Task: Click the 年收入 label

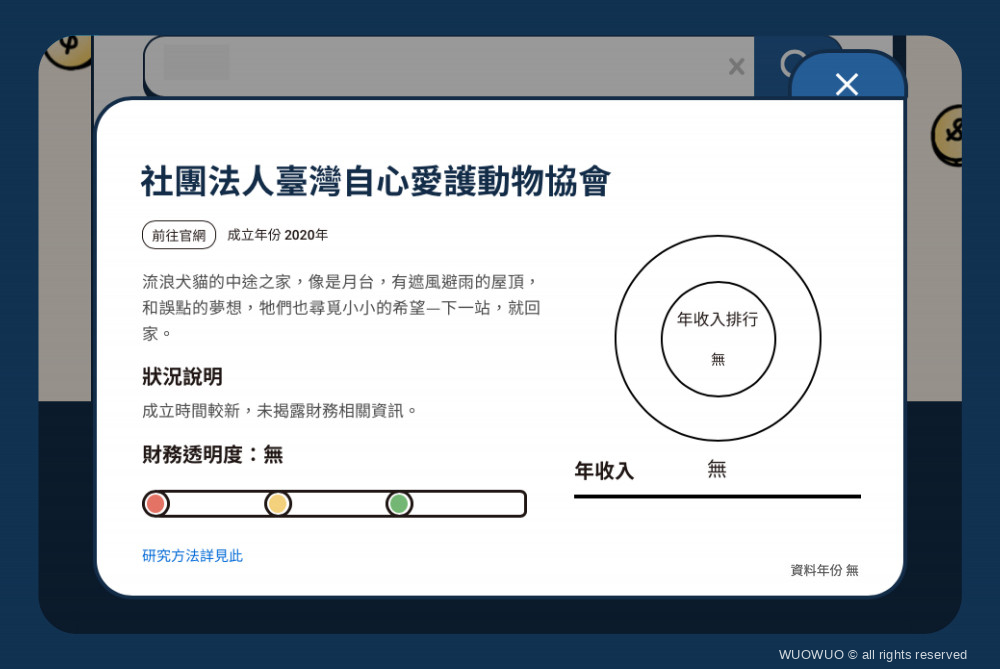Action: tap(604, 471)
